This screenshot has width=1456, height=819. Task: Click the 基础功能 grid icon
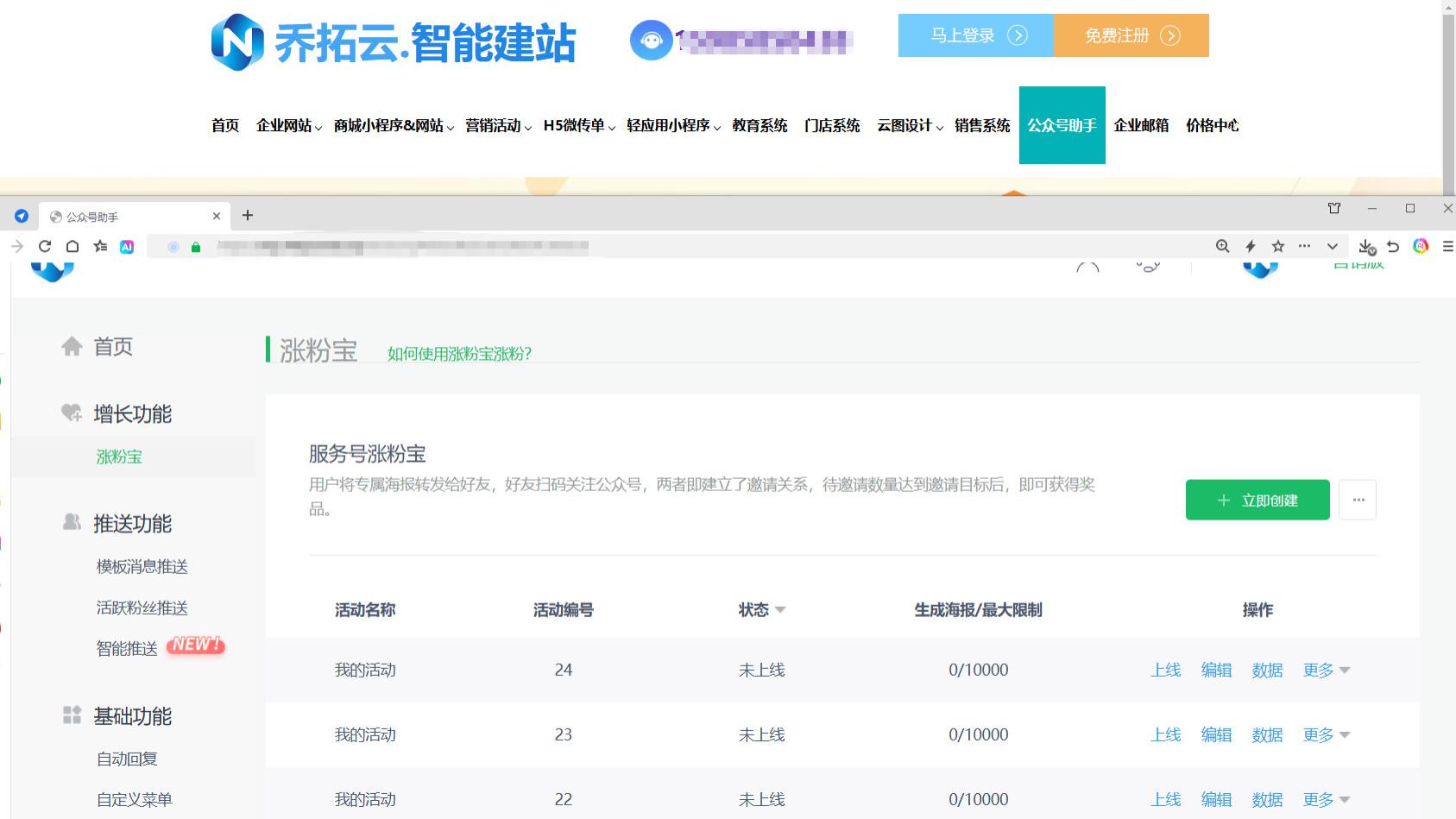pyautogui.click(x=72, y=714)
